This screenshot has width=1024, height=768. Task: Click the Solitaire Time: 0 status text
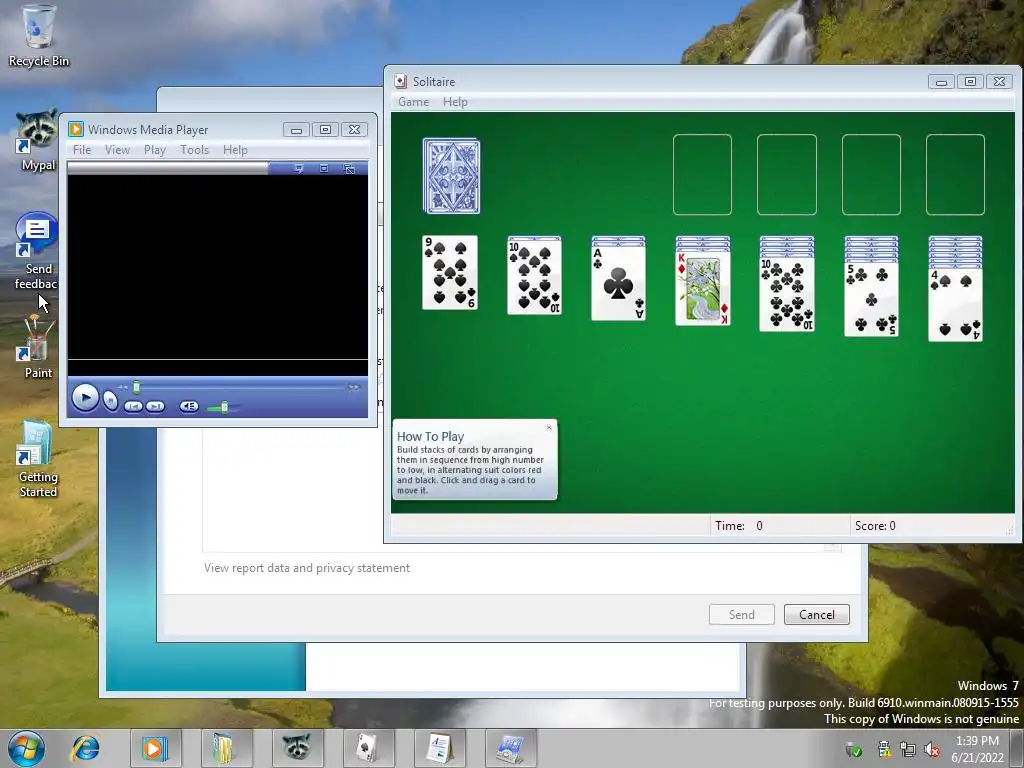click(x=739, y=526)
